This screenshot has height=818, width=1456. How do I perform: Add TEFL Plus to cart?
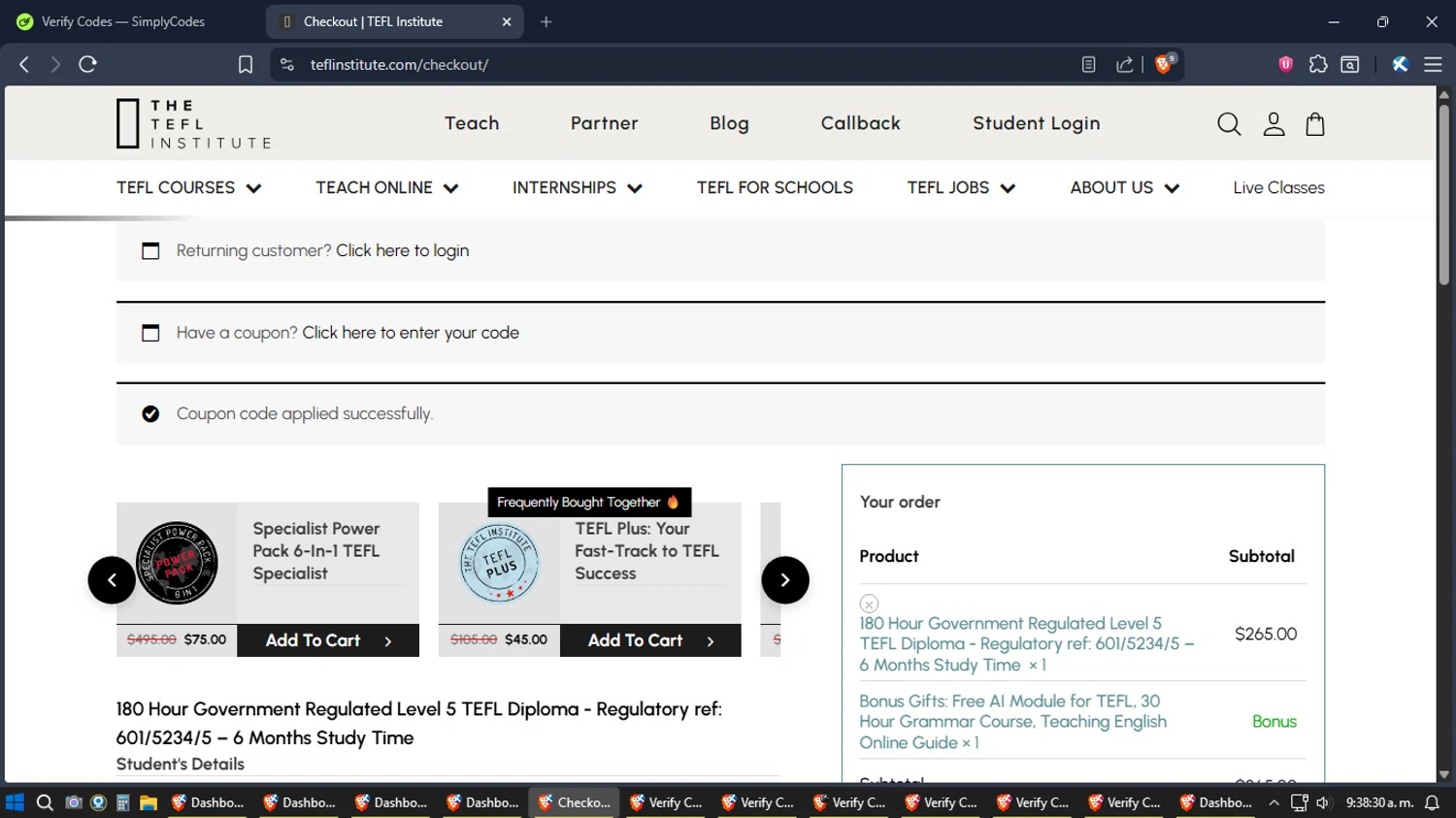[650, 640]
